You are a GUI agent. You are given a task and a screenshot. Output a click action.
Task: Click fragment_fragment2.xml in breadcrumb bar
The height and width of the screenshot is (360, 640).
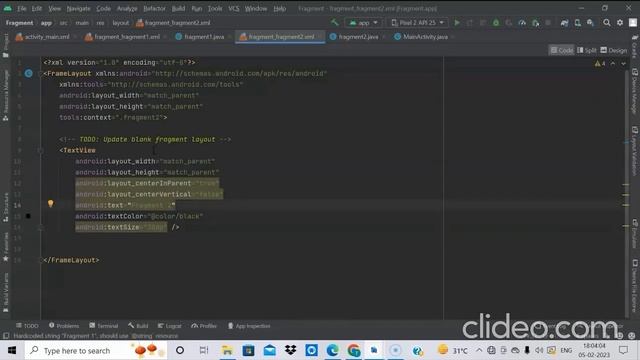point(173,23)
